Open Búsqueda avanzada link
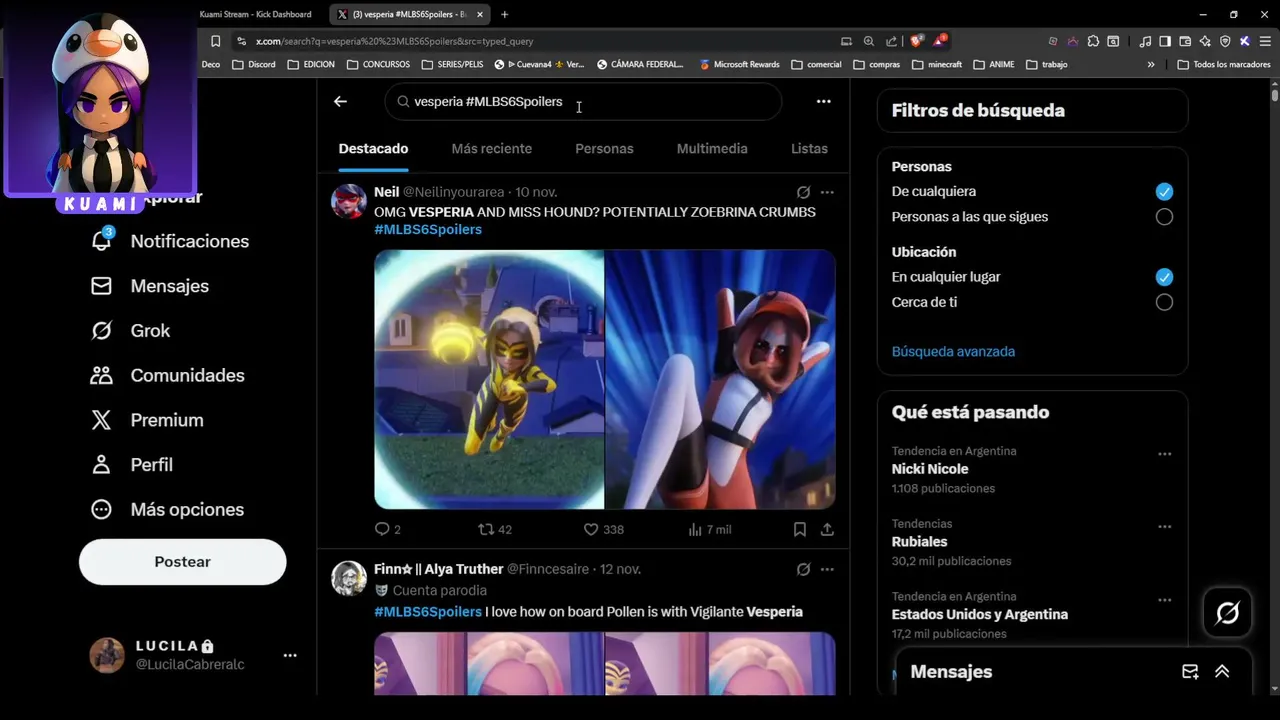Screen dimensions: 1280x720 click(x=953, y=351)
